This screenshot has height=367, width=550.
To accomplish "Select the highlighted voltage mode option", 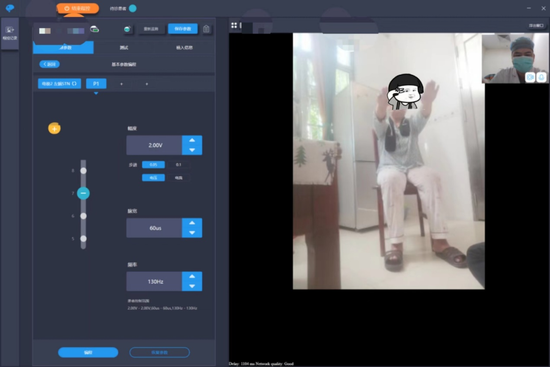I will coord(153,178).
